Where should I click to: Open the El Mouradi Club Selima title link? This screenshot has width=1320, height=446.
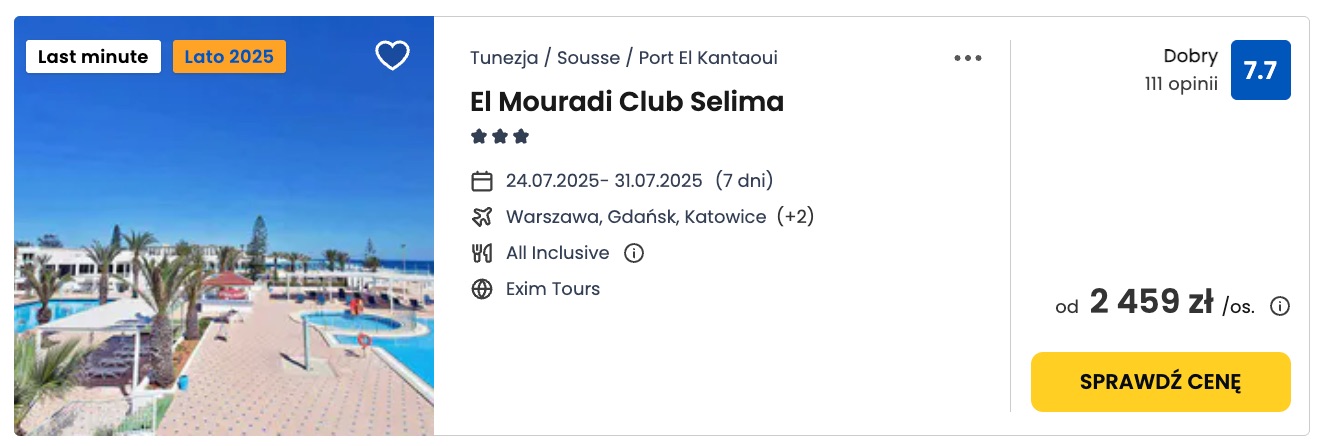[x=627, y=102]
